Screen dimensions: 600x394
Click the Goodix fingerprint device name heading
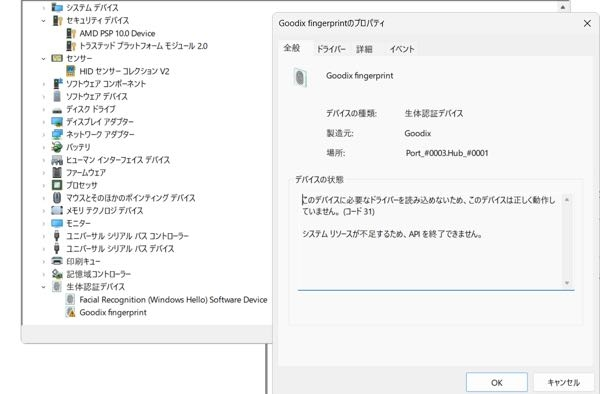pyautogui.click(x=360, y=76)
